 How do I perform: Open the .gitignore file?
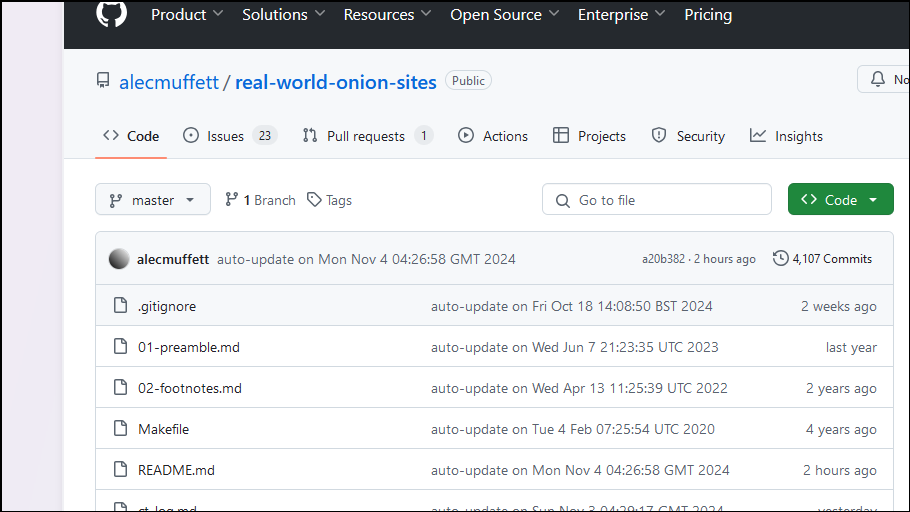[167, 306]
